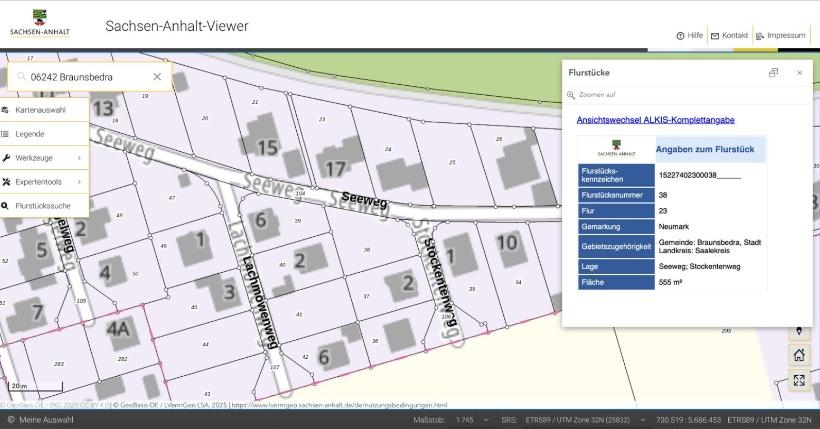Click the bold Seeweg street label
This screenshot has height=429, width=820.
point(364,199)
